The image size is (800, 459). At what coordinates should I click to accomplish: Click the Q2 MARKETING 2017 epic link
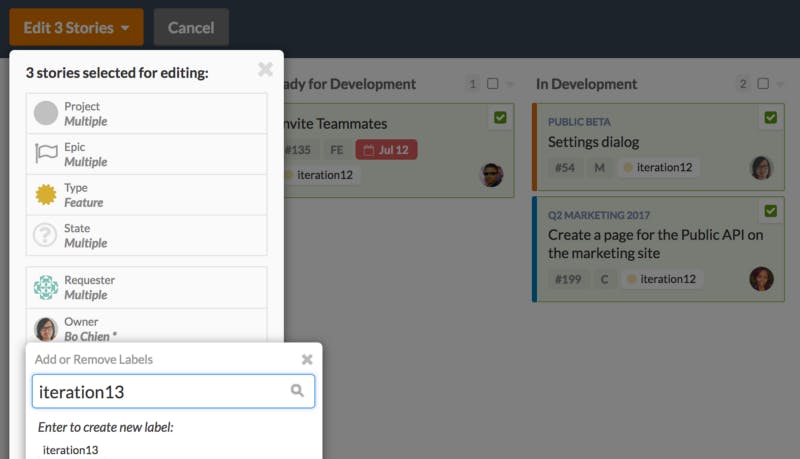click(x=599, y=215)
